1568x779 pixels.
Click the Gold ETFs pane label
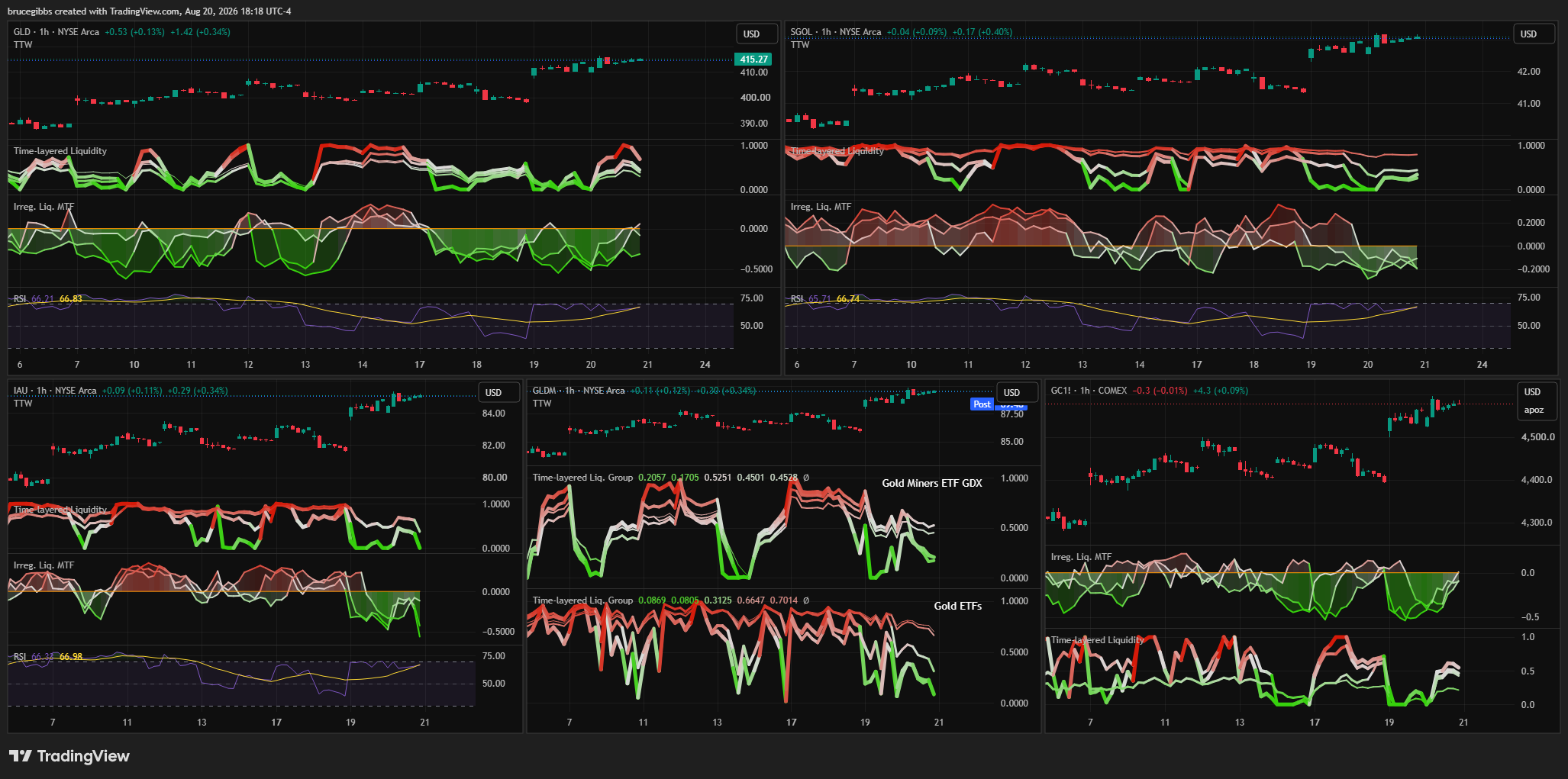point(958,606)
